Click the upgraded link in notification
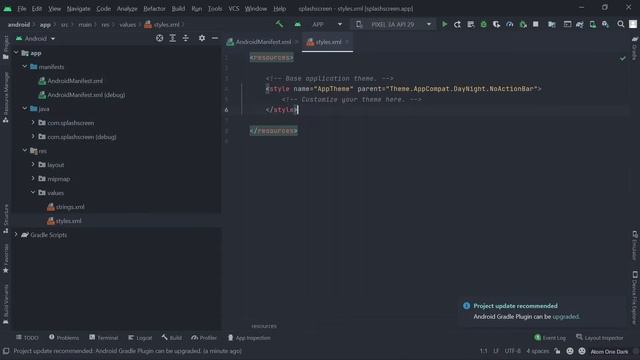 [x=565, y=316]
